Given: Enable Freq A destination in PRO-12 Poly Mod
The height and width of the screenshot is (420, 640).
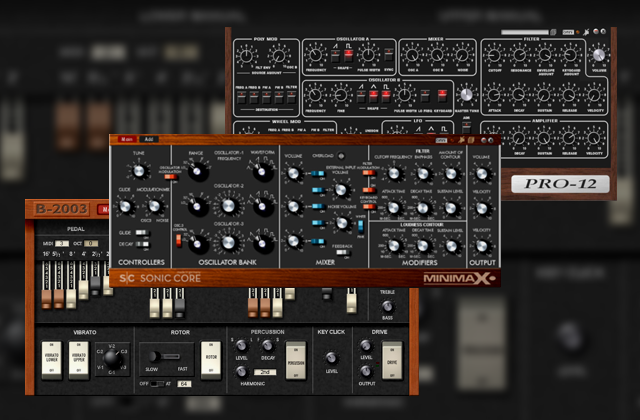Looking at the screenshot, I should (x=241, y=98).
